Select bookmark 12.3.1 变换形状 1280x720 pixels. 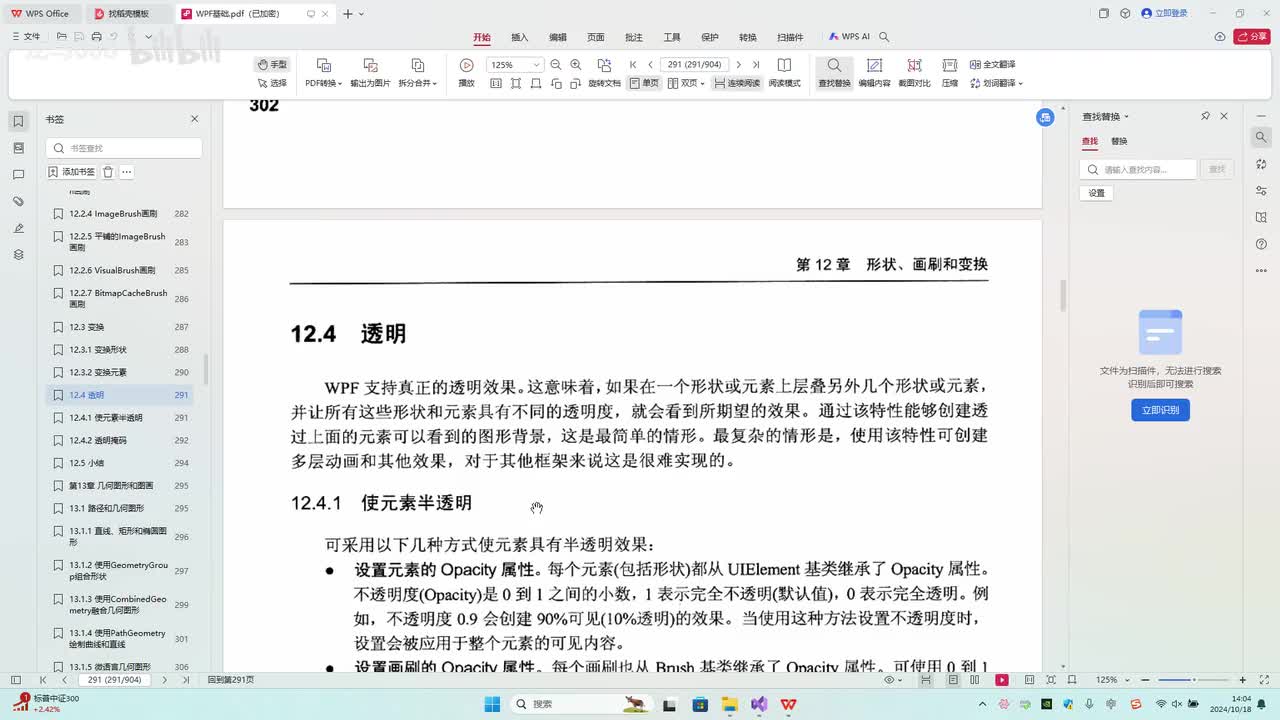(120, 350)
